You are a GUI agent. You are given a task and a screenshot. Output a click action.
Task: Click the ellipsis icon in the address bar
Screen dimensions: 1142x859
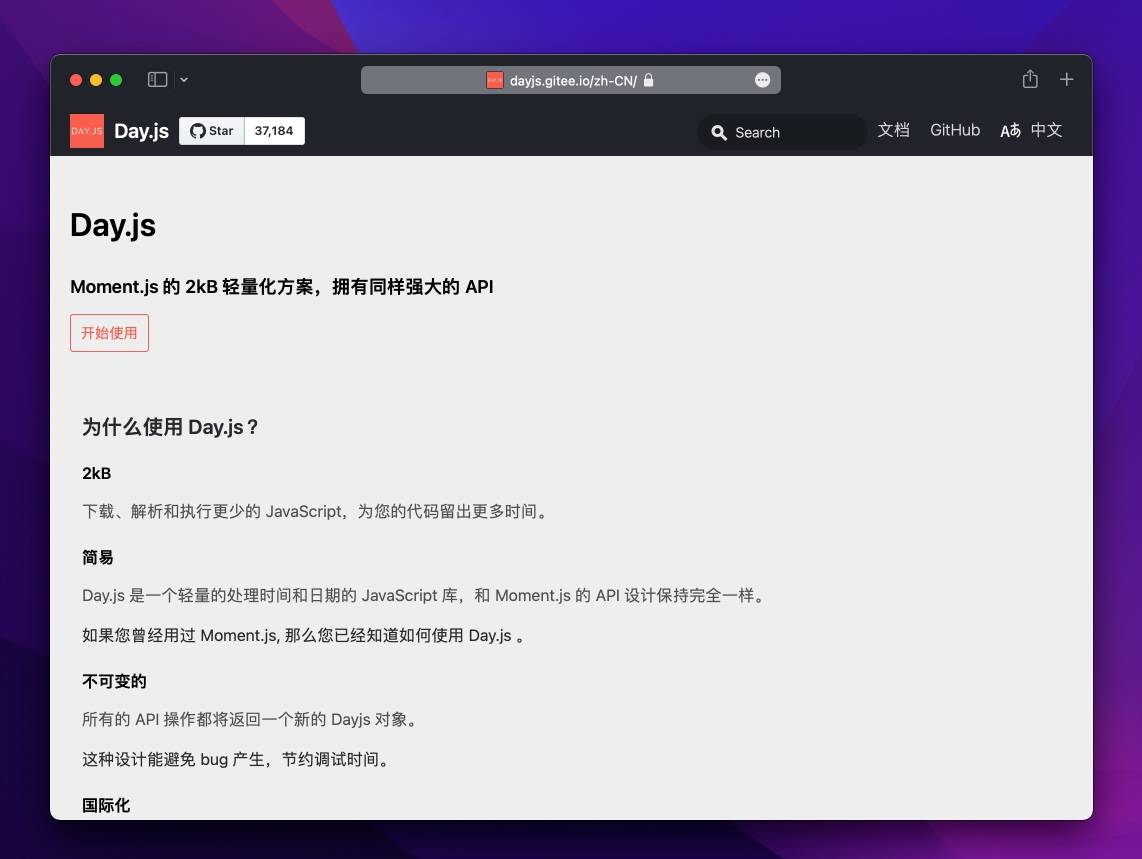coord(762,79)
